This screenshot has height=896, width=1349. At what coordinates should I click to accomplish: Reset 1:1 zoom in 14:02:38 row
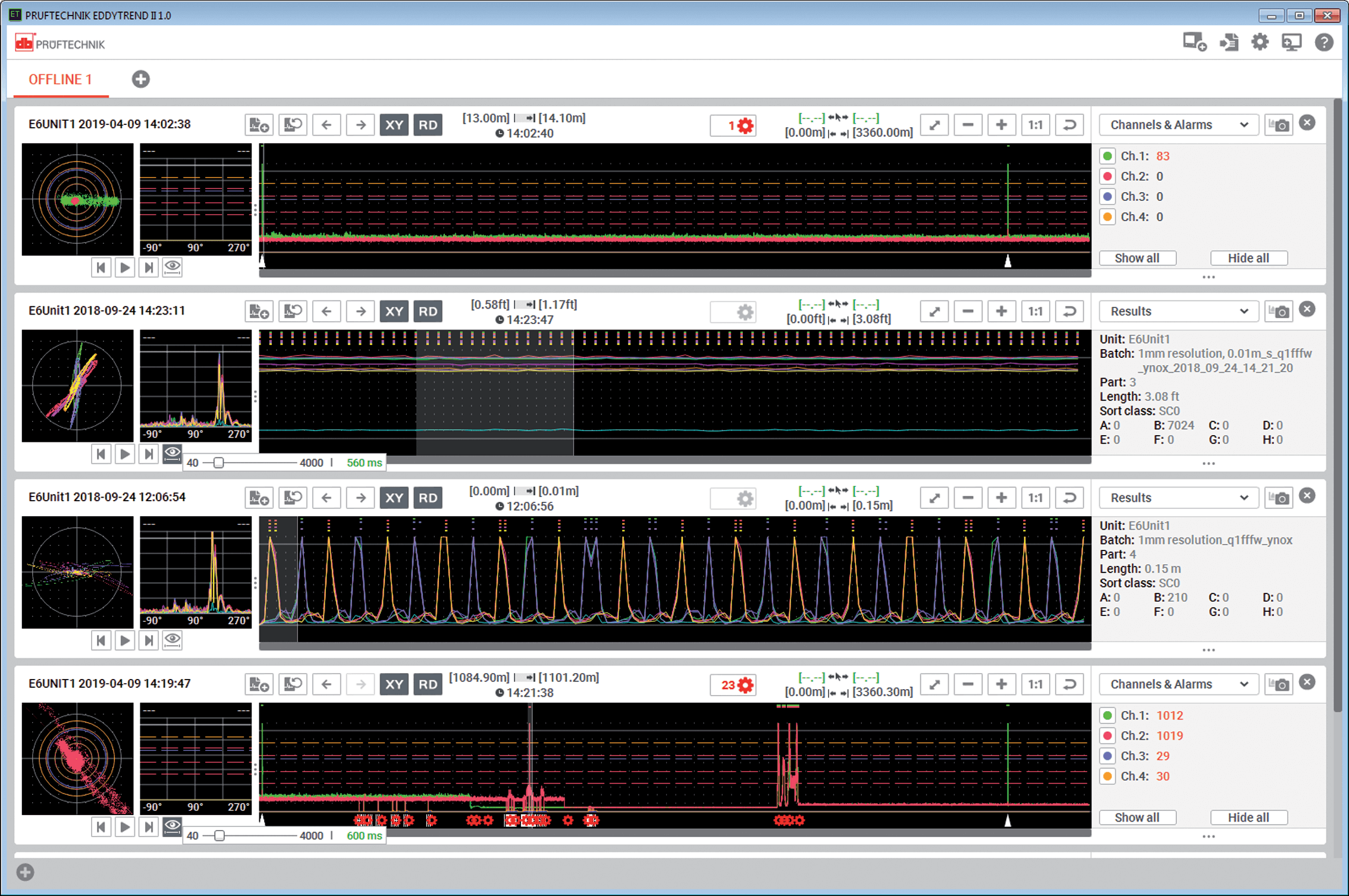click(x=1036, y=125)
